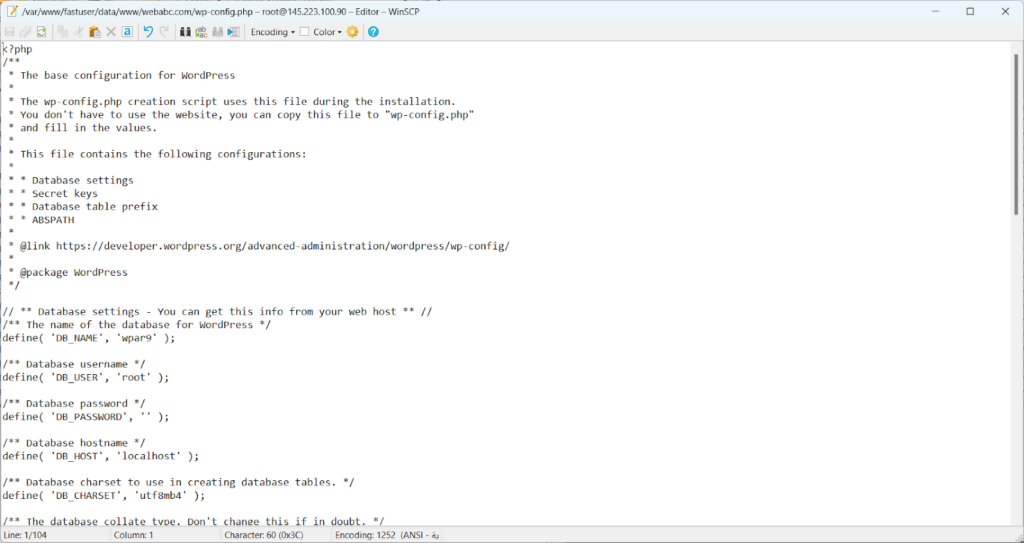Click "Encoding: 1252 (ANSI" status entry
This screenshot has width=1024, height=543.
coord(387,535)
